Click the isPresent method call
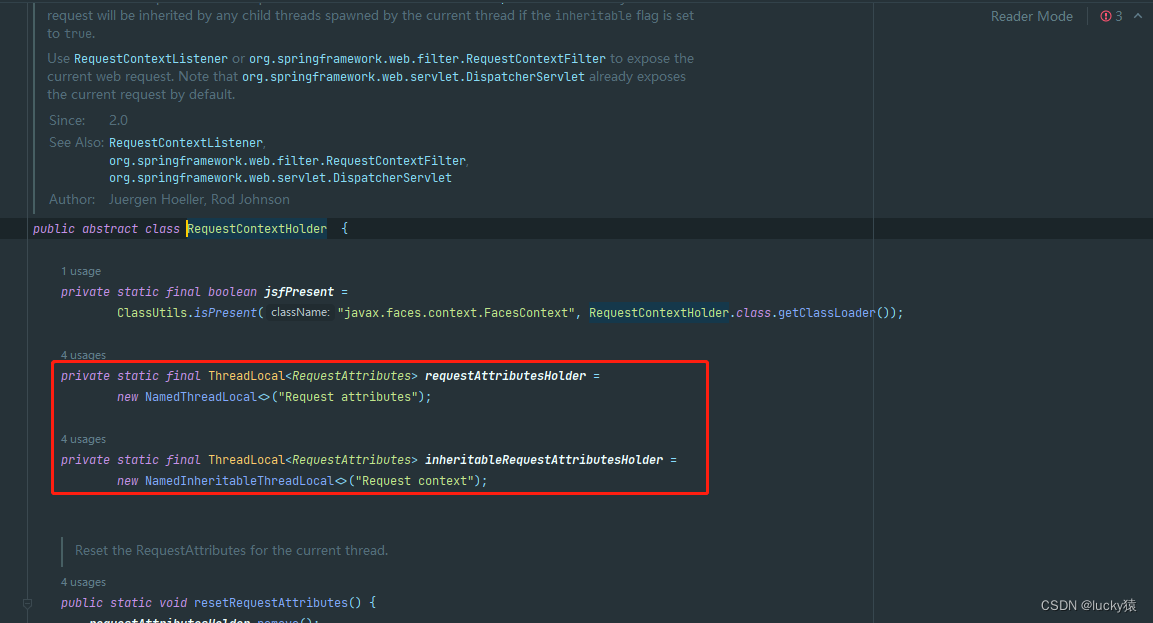Viewport: 1153px width, 623px height. (226, 313)
